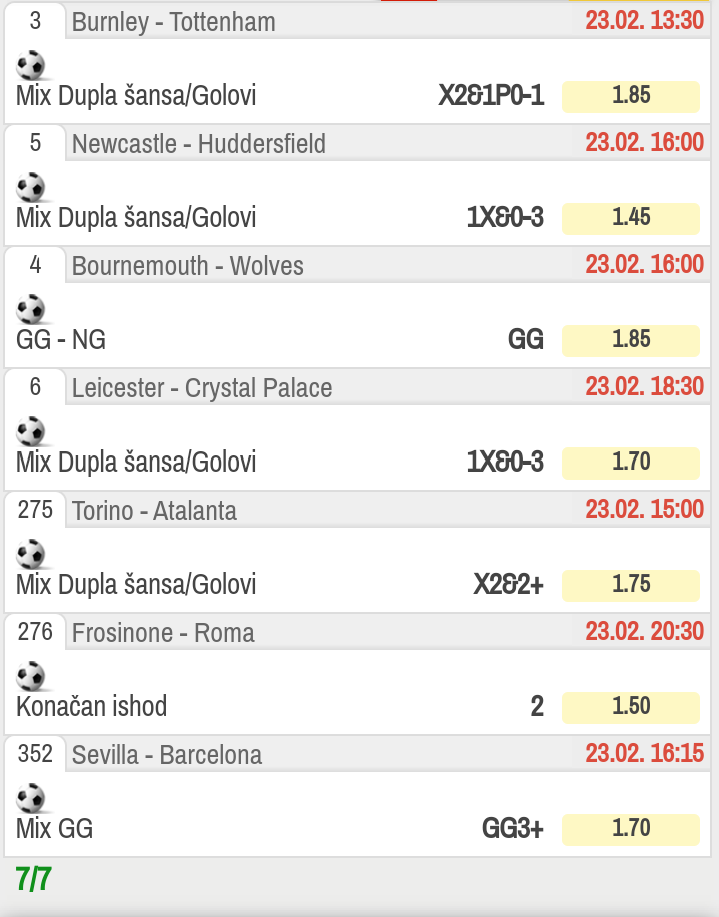Click match number tab 352
Screen dimensions: 719x917
click(35, 754)
